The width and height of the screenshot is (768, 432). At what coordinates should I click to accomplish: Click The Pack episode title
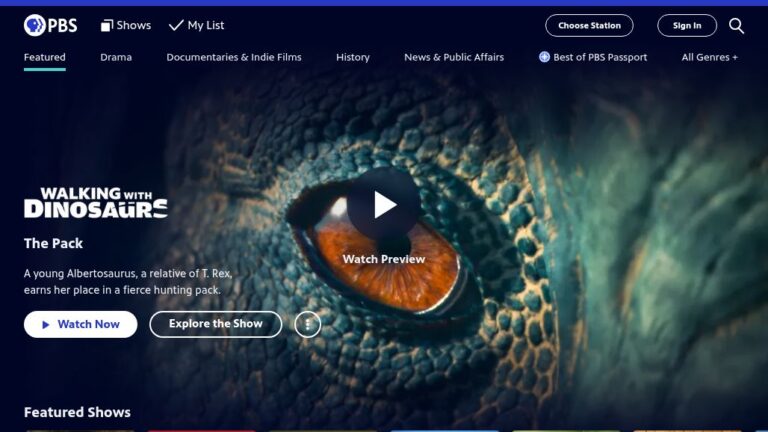coord(53,243)
